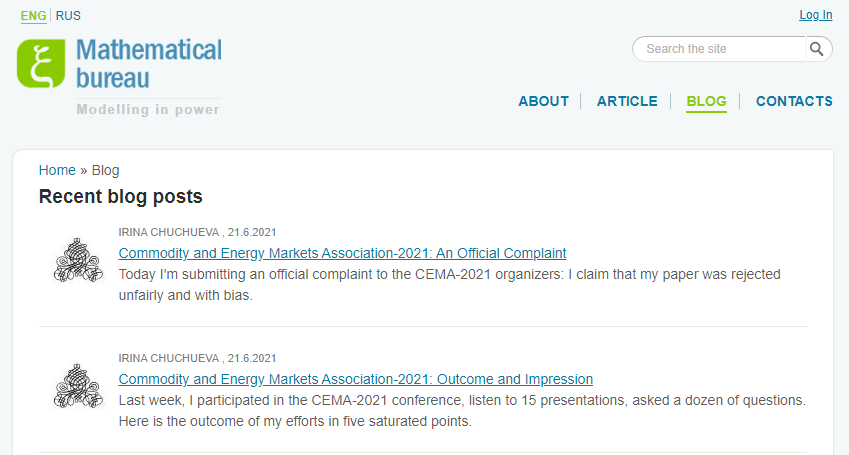The image size is (849, 455).
Task: Open the CEMA-2021 Outcome and Impression post
Action: pos(356,379)
